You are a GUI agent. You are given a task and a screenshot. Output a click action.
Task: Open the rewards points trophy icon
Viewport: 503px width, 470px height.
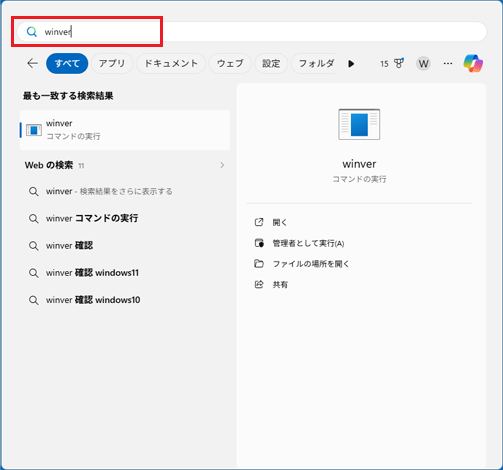pyautogui.click(x=399, y=63)
